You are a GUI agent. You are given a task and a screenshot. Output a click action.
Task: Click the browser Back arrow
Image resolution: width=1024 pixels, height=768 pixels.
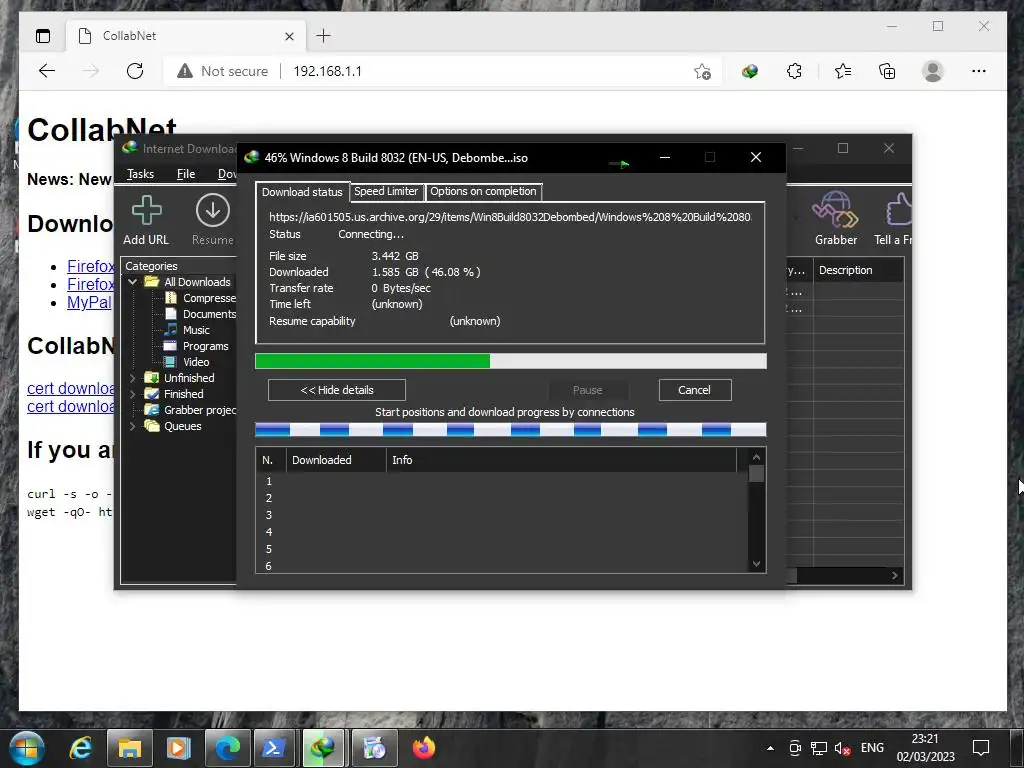pos(47,71)
